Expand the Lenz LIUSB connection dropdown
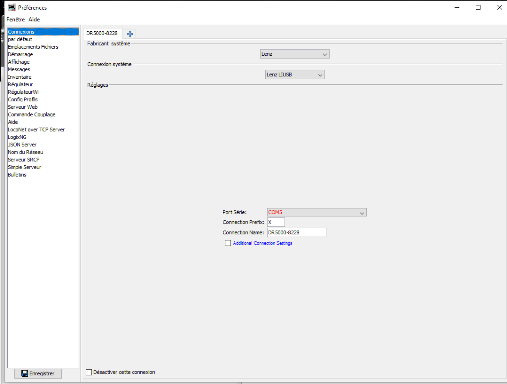The width and height of the screenshot is (507, 384). 295,75
